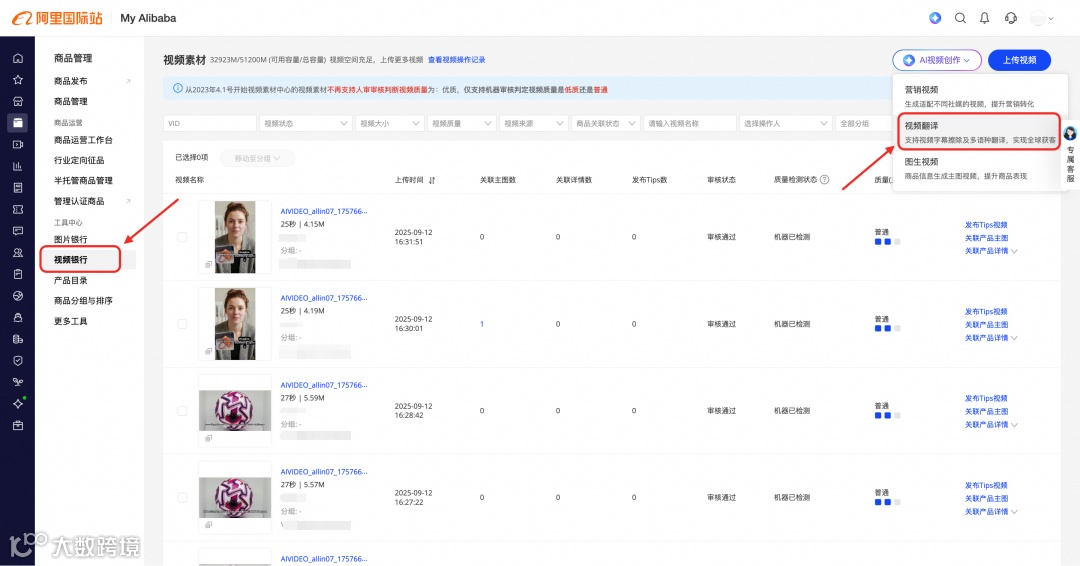Click the 阿里国际站 logo

[57, 18]
